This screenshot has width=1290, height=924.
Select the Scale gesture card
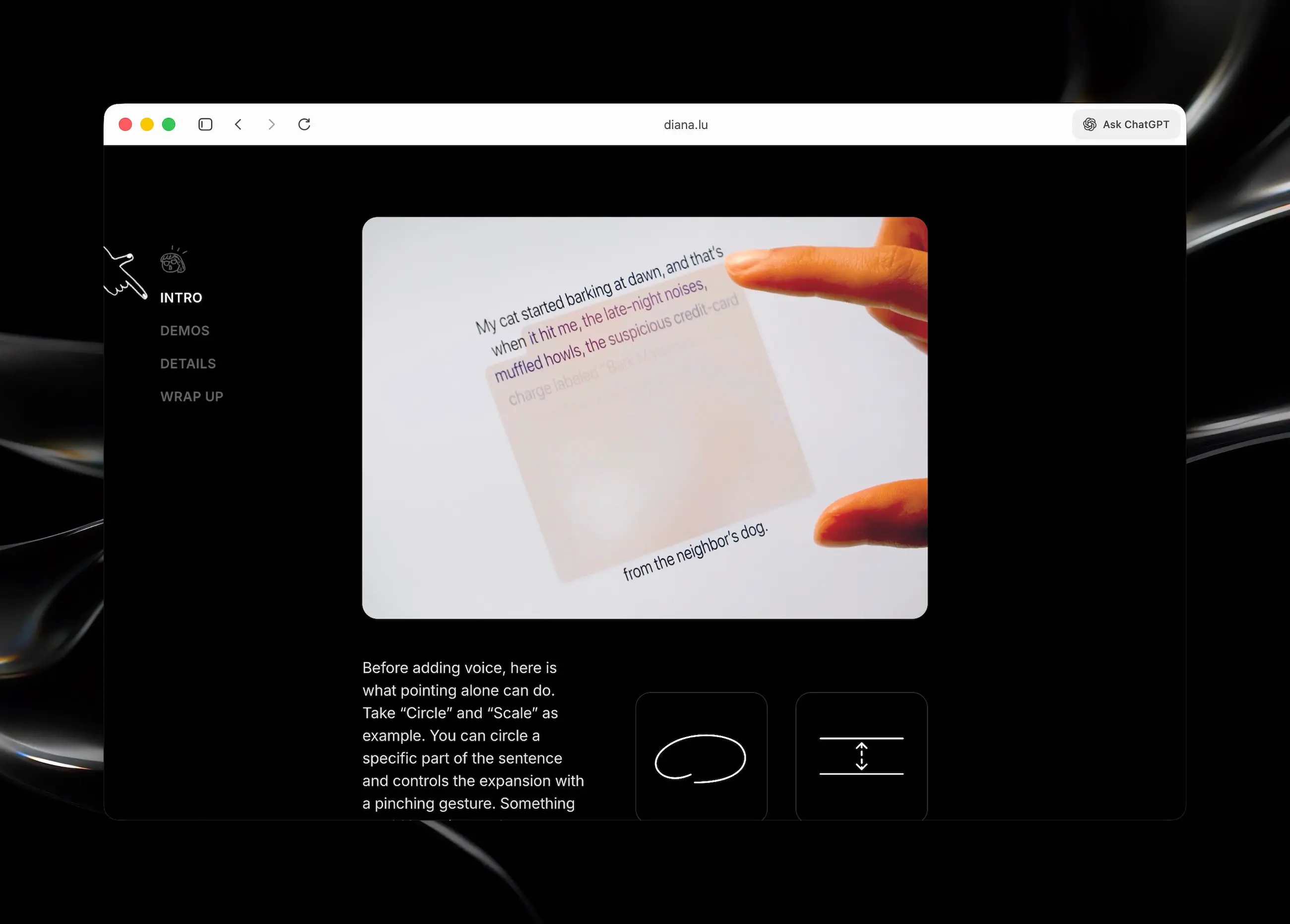(x=861, y=756)
